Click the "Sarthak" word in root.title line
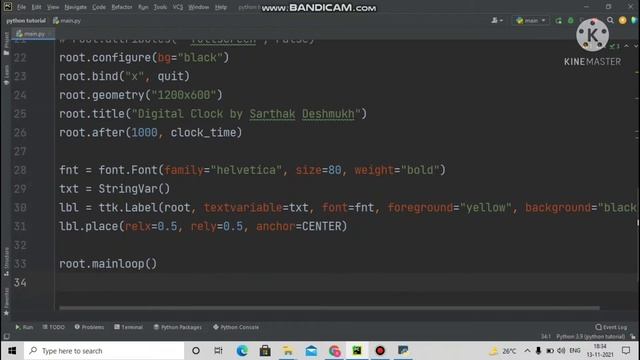Viewport: 640px width, 360px height. 272,113
